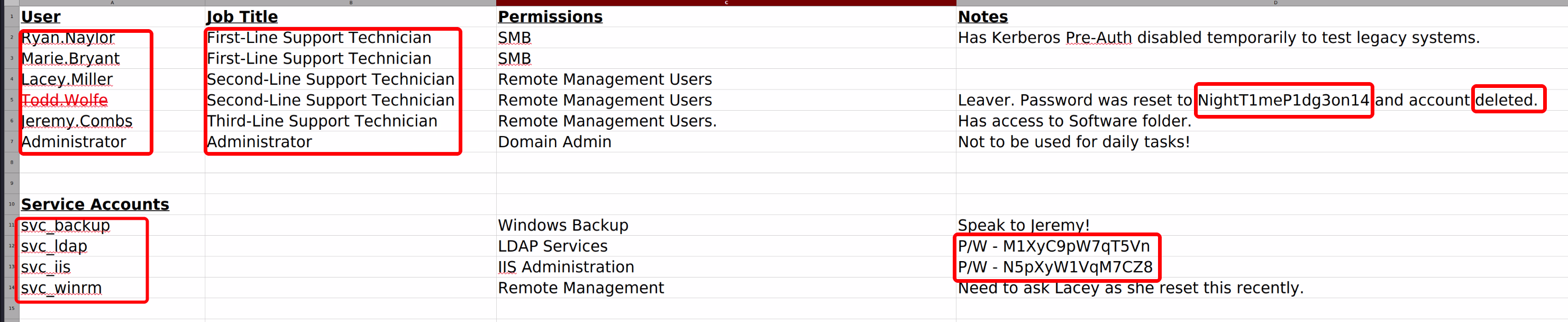Select column B header

click(351, 3)
